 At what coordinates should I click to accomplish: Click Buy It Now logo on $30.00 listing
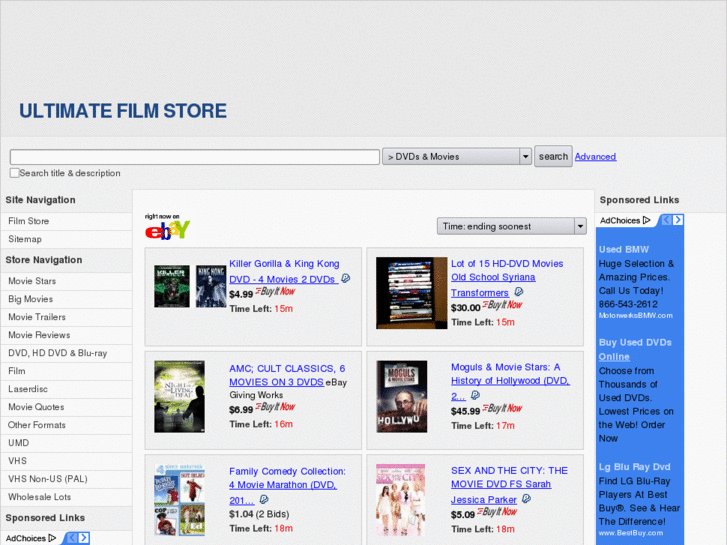click(x=502, y=305)
